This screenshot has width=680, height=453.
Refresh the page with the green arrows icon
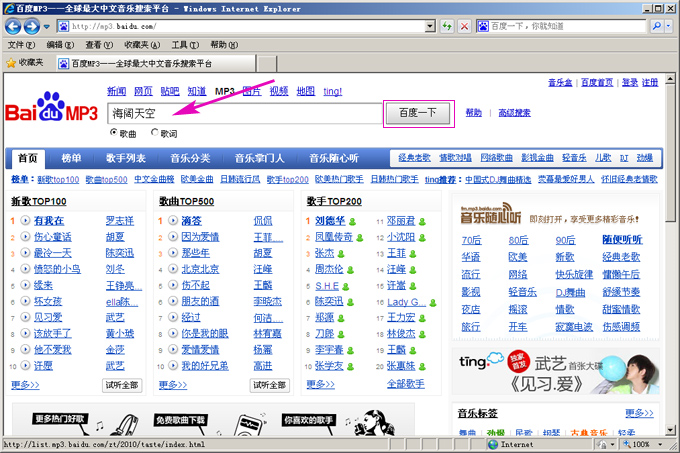[x=446, y=26]
